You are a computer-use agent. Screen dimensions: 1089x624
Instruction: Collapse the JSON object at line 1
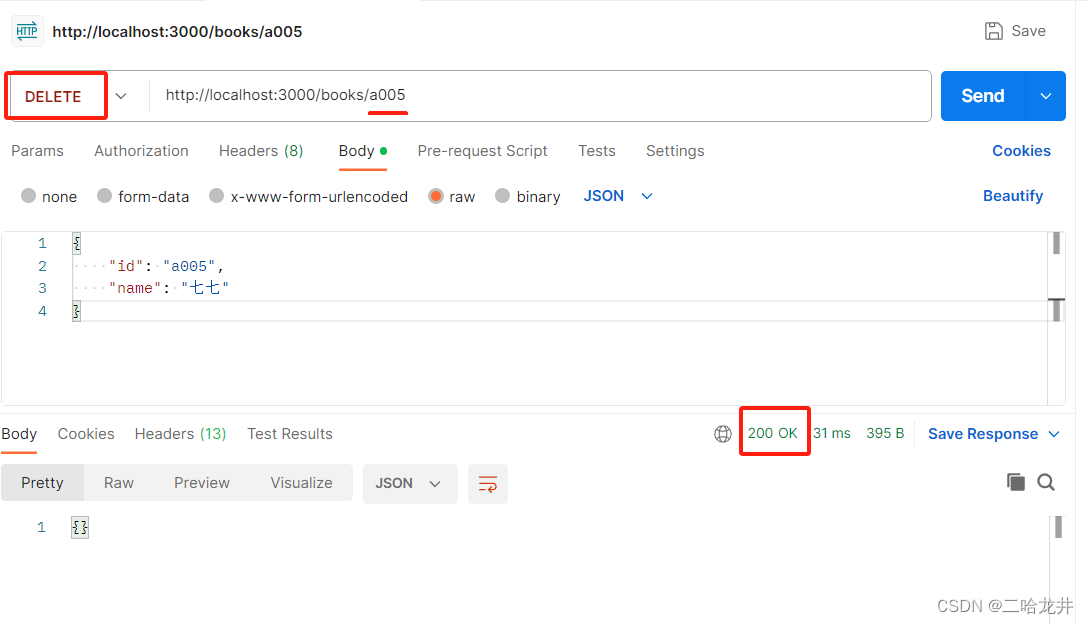coord(76,242)
